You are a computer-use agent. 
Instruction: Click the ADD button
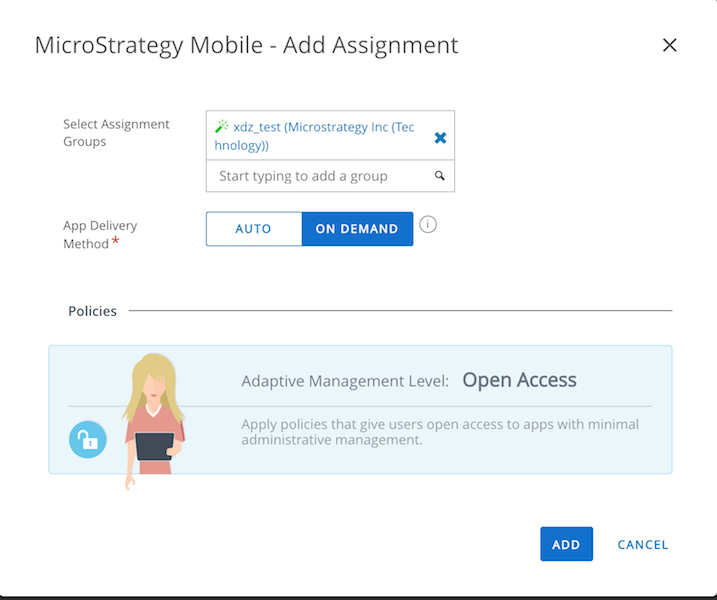pos(567,544)
